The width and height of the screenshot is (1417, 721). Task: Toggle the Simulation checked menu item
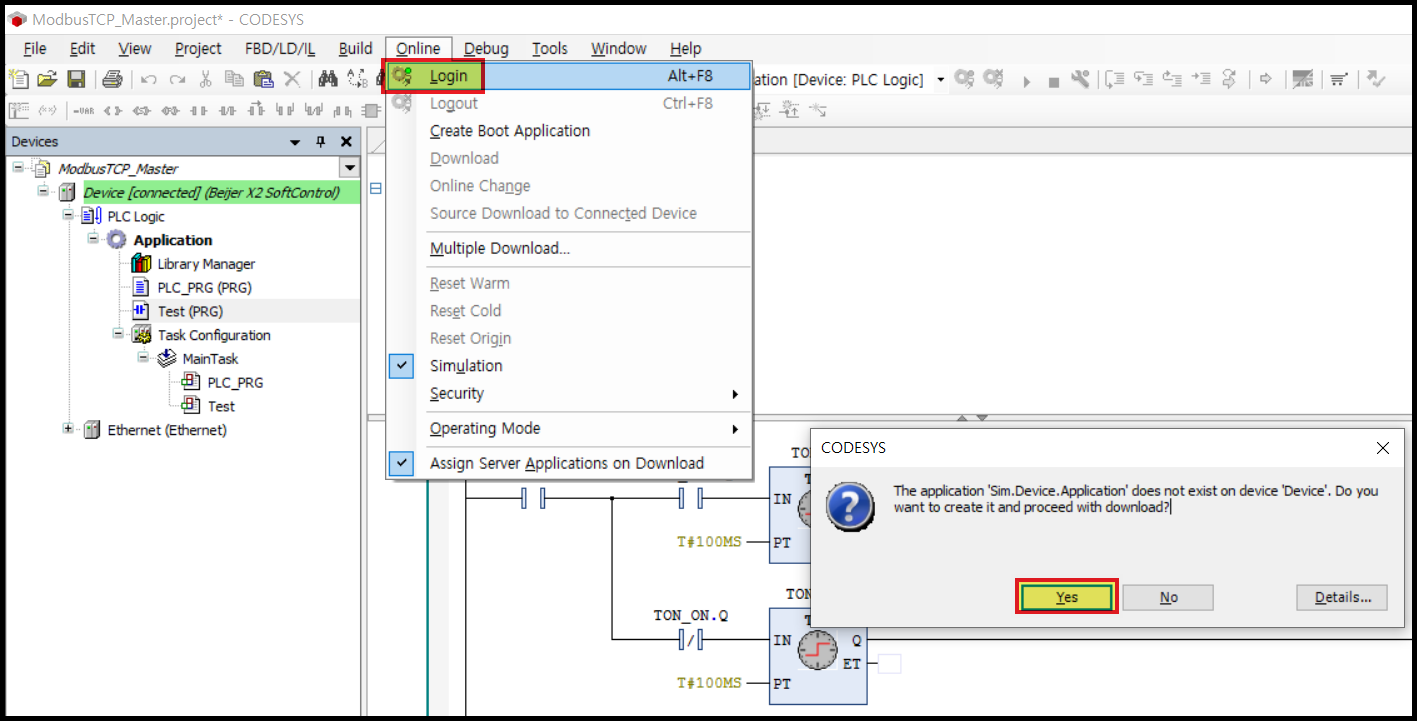tap(466, 366)
